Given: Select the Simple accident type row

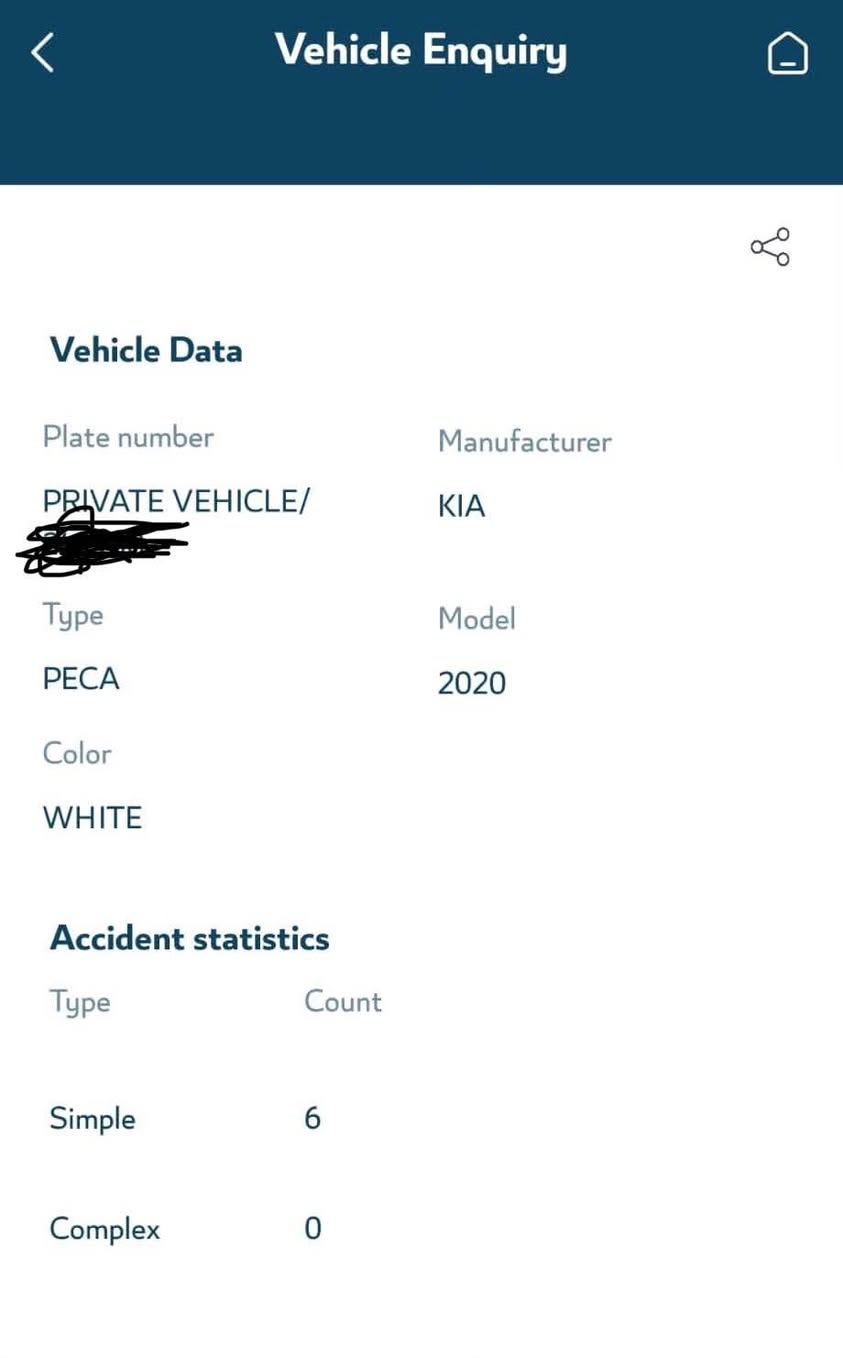Looking at the screenshot, I should [92, 1118].
